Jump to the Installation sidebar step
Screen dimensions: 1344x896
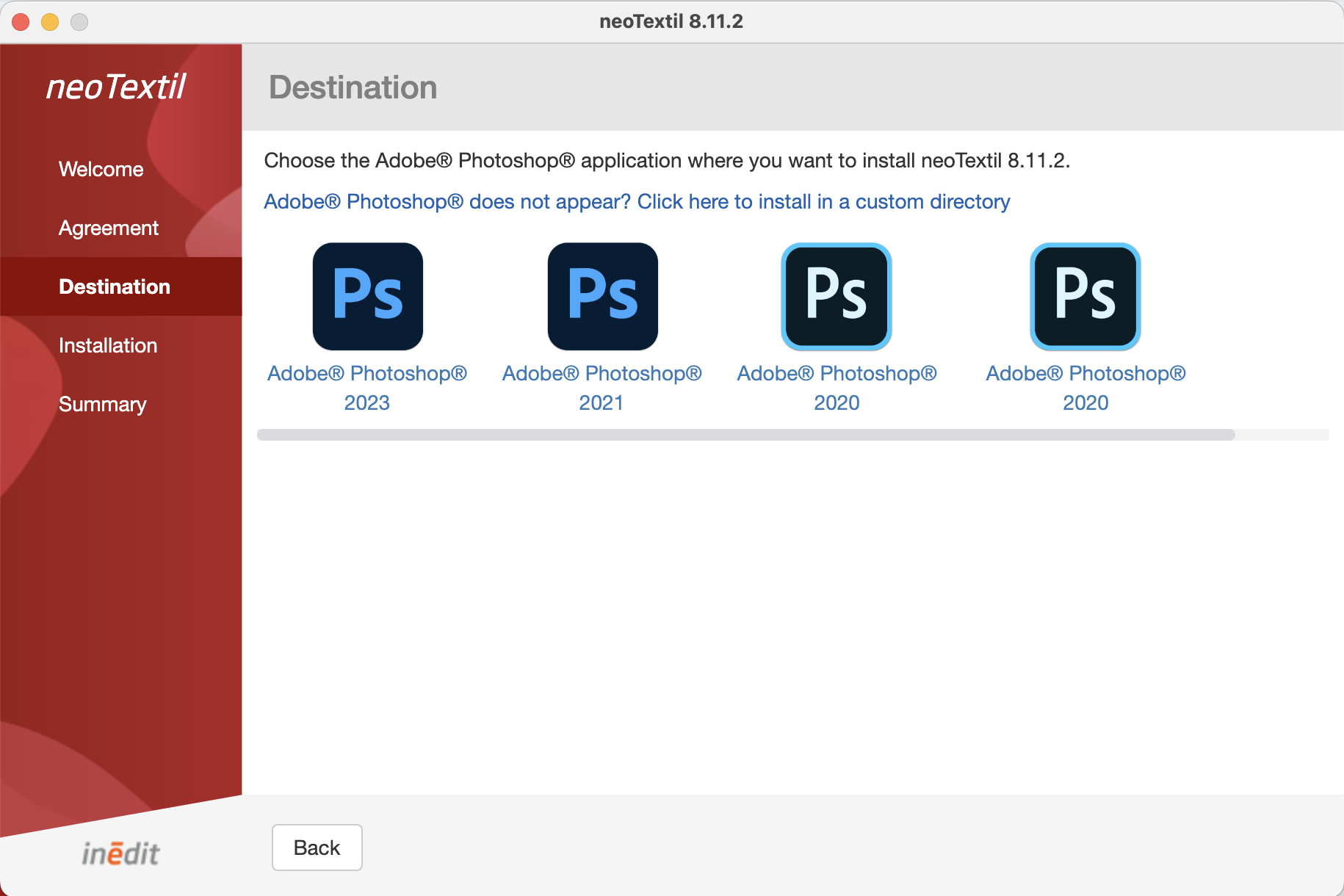point(108,345)
